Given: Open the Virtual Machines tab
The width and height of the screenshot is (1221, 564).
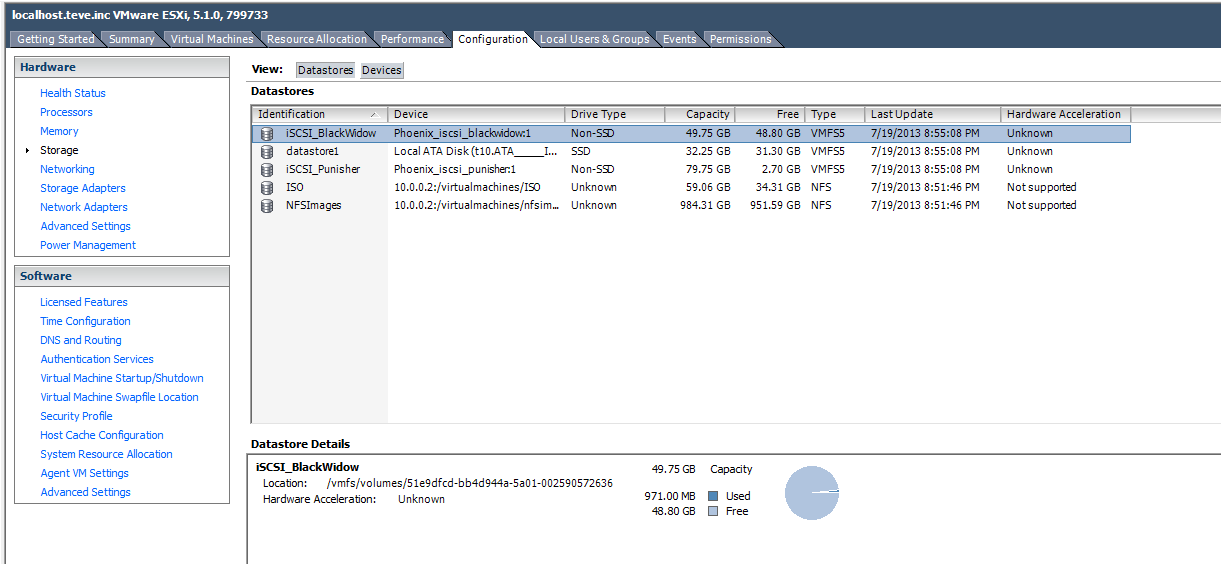Looking at the screenshot, I should click(212, 39).
